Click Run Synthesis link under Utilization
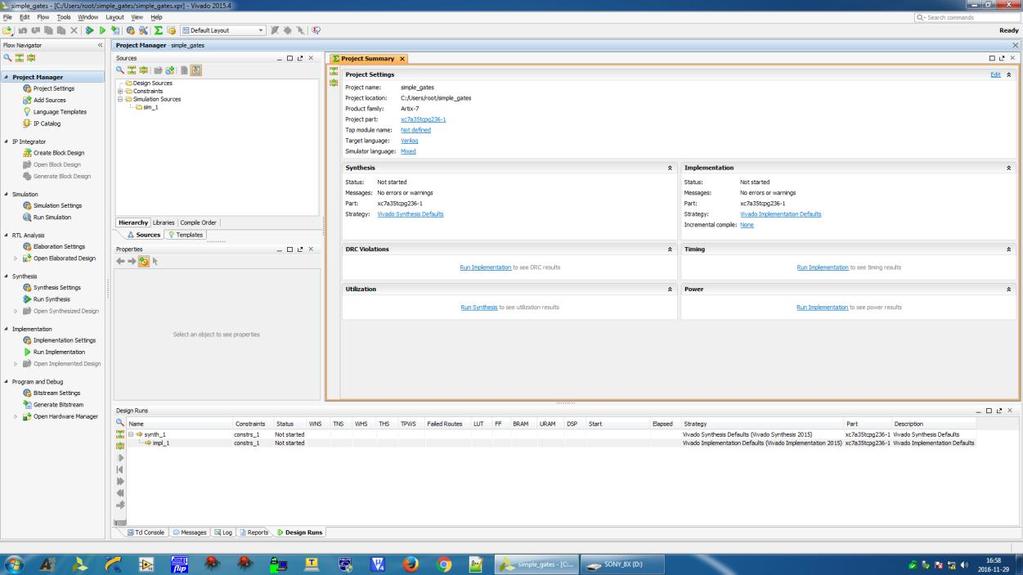This screenshot has width=1023, height=575. tap(479, 307)
